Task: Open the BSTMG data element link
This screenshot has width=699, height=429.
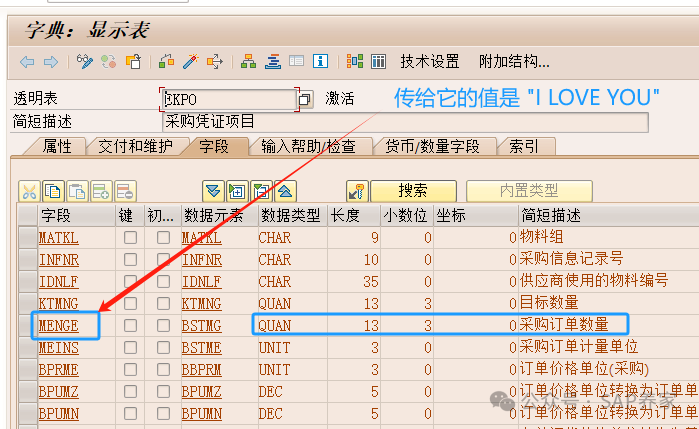Action: (201, 326)
